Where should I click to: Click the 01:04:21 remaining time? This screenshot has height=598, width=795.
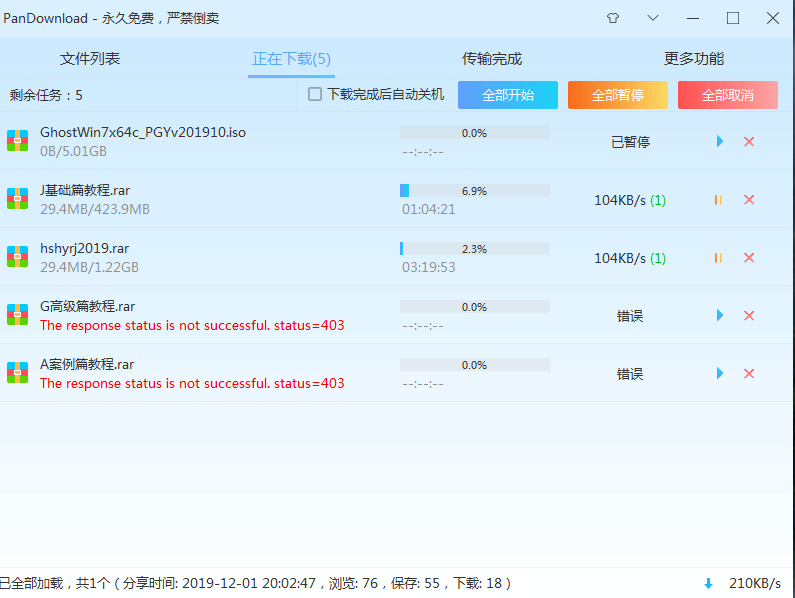pyautogui.click(x=428, y=209)
